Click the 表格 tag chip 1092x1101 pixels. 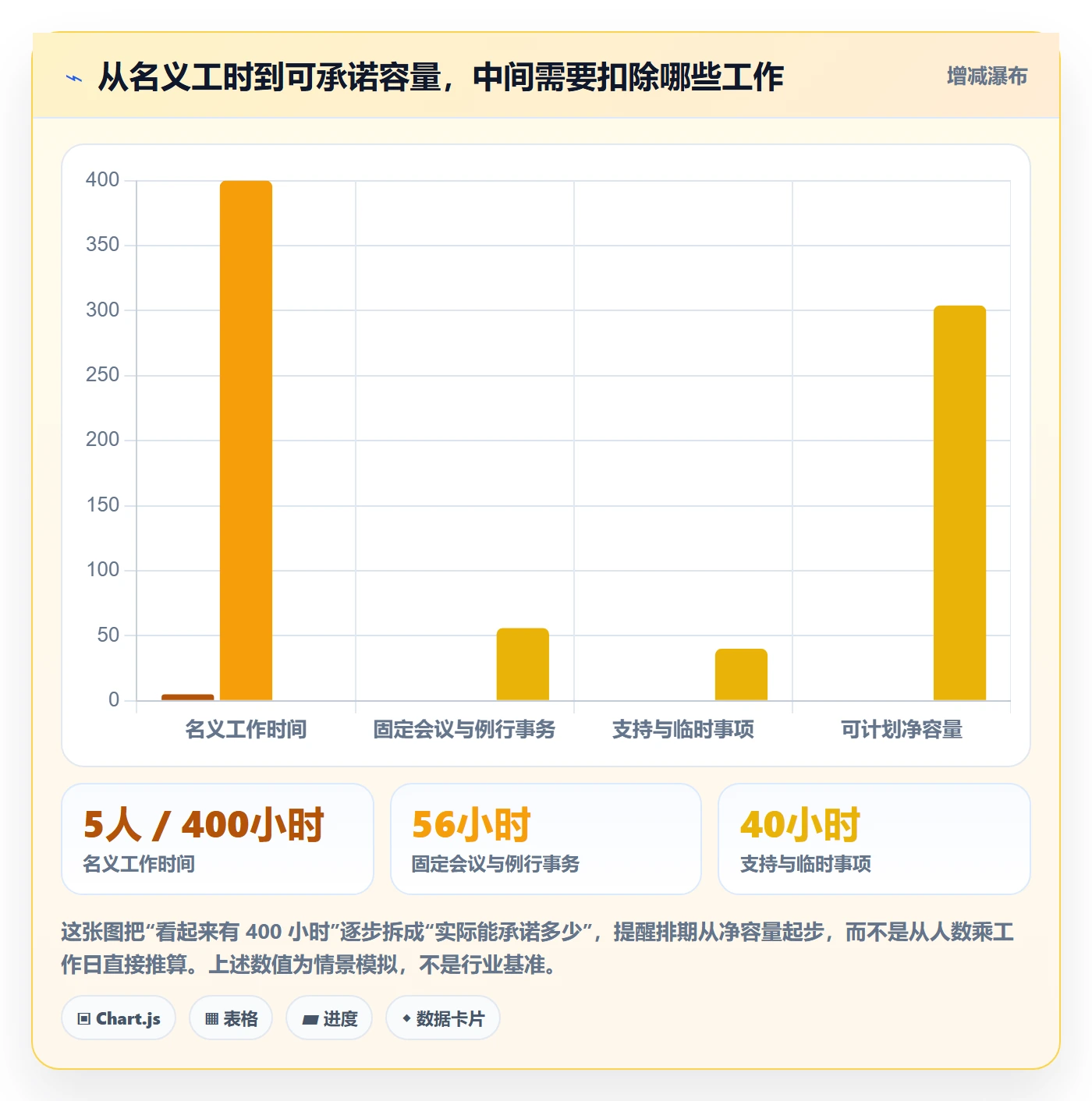[231, 1018]
